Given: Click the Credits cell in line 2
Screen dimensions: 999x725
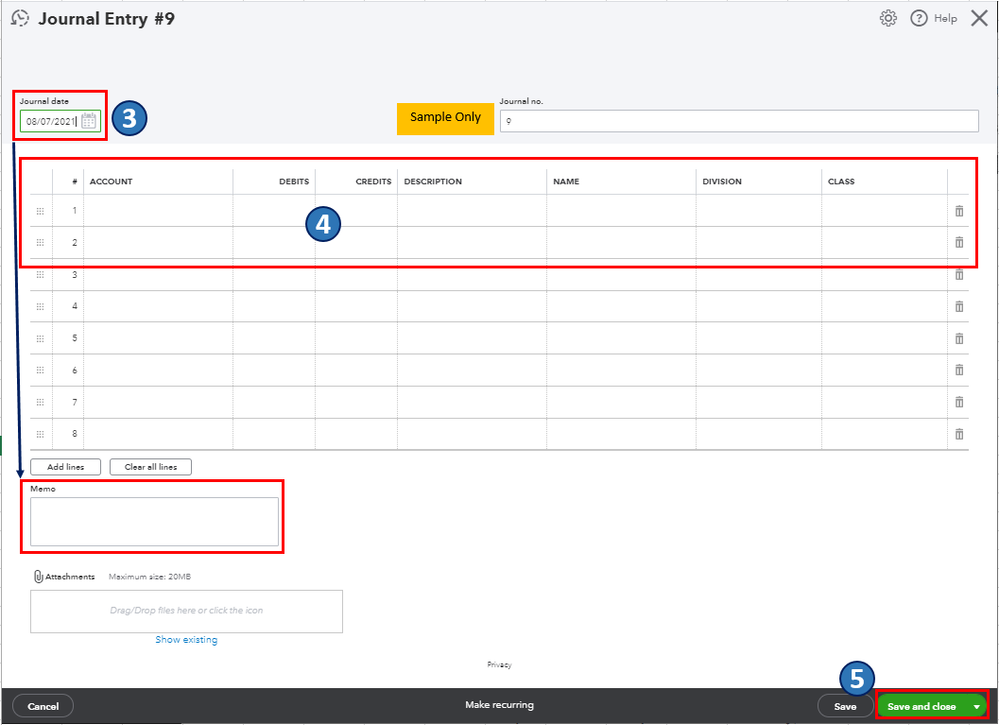Looking at the screenshot, I should (x=356, y=243).
